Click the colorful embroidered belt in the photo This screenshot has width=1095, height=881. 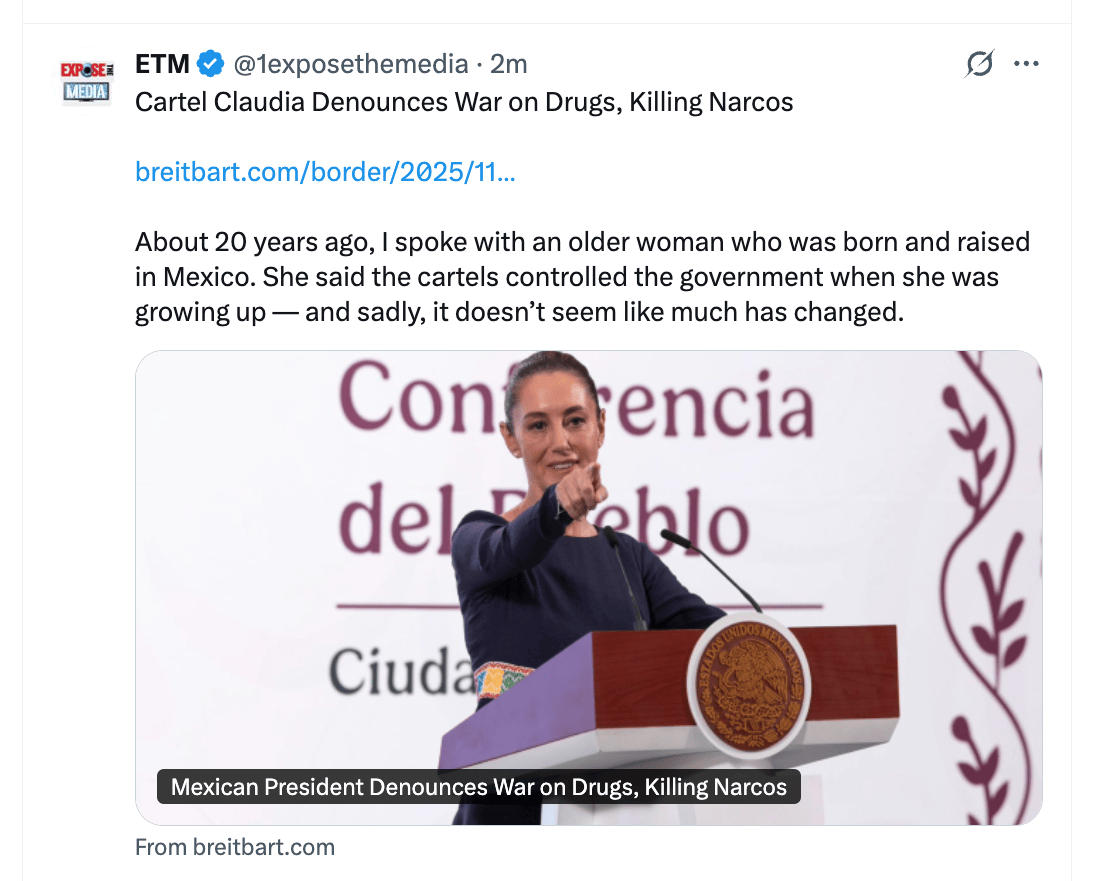pos(505,680)
